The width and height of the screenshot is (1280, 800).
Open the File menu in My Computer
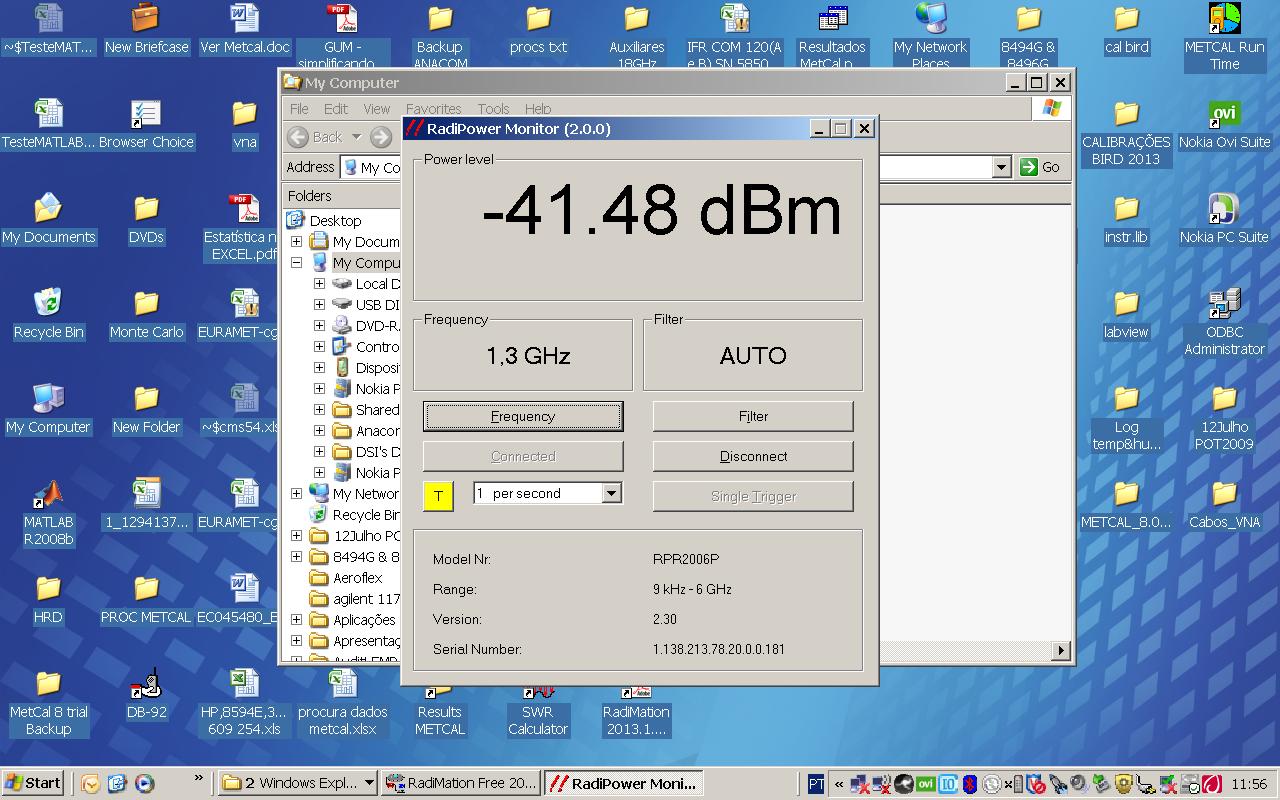(299, 109)
